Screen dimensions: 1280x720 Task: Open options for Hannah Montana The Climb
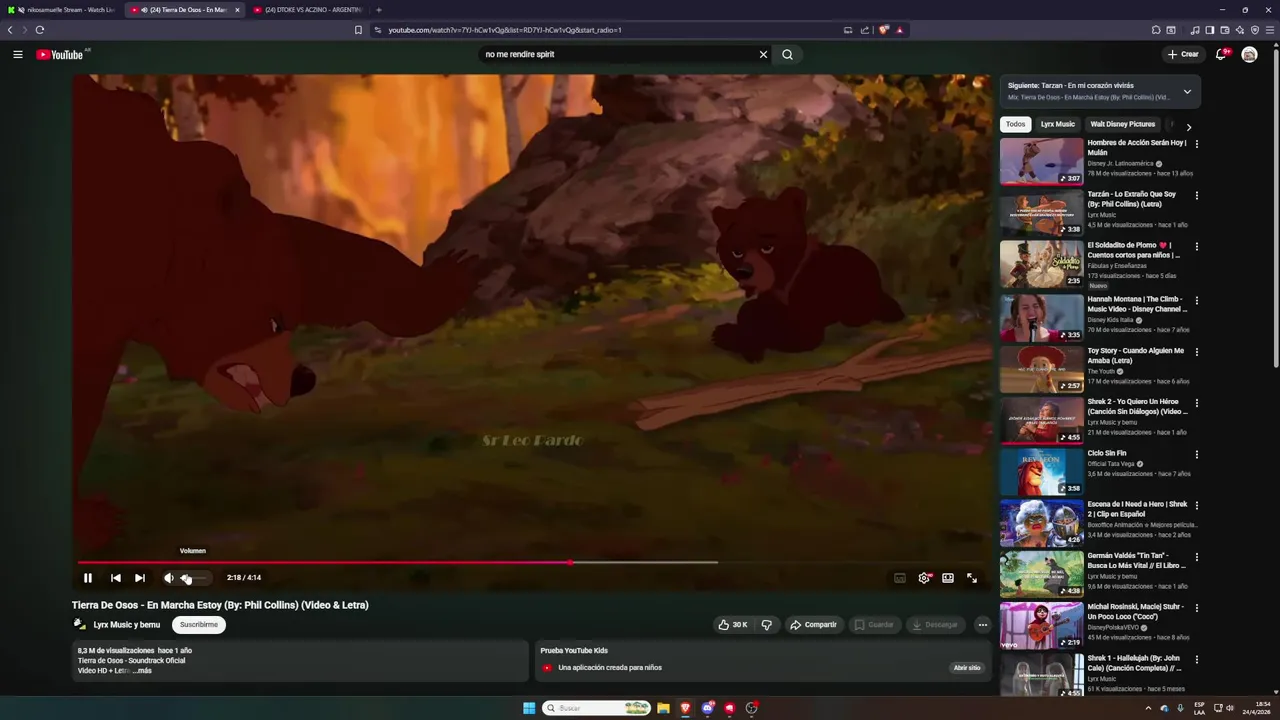pos(1197,300)
